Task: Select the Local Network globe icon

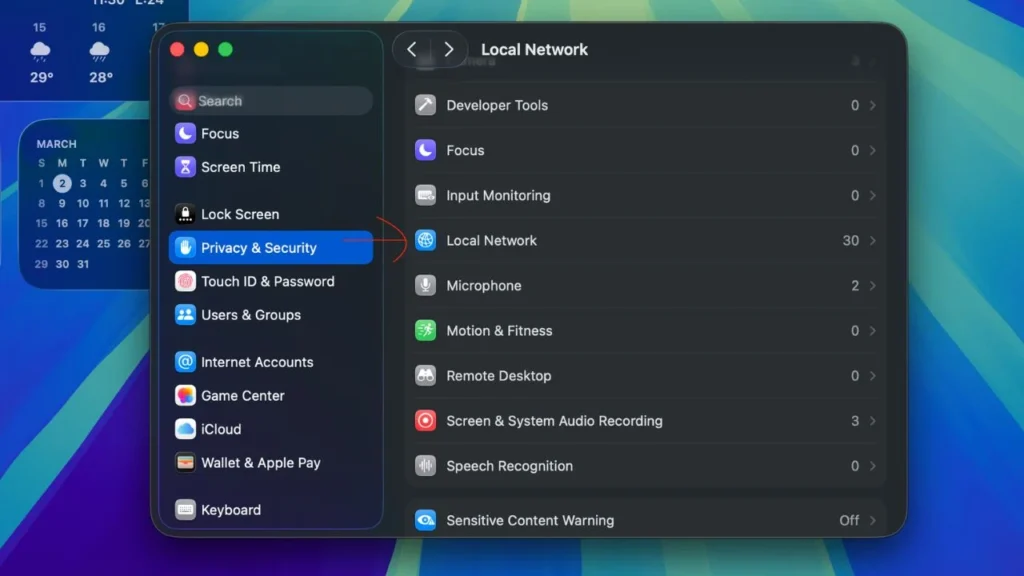Action: (x=425, y=241)
